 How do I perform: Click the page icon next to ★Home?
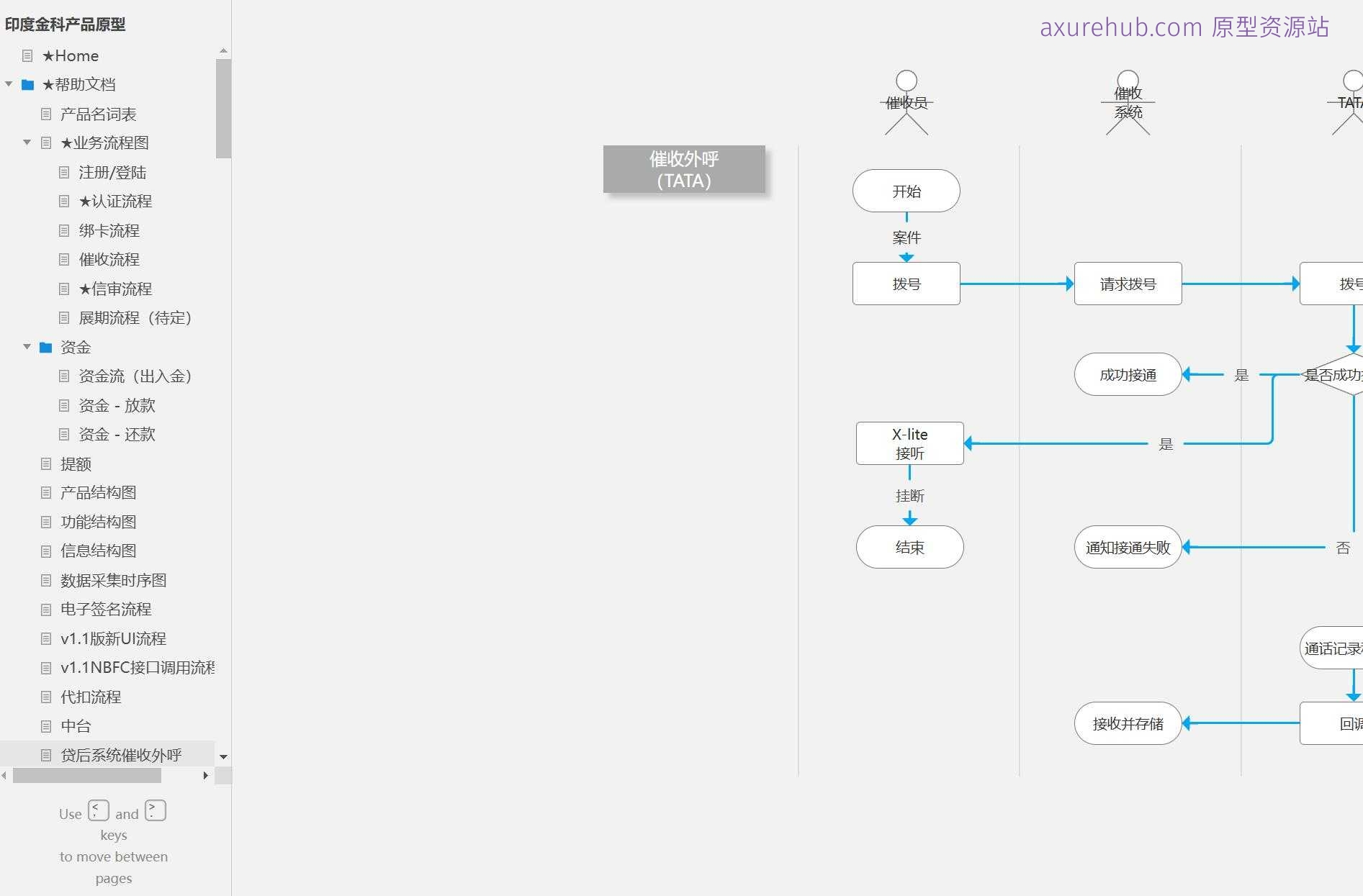(28, 56)
